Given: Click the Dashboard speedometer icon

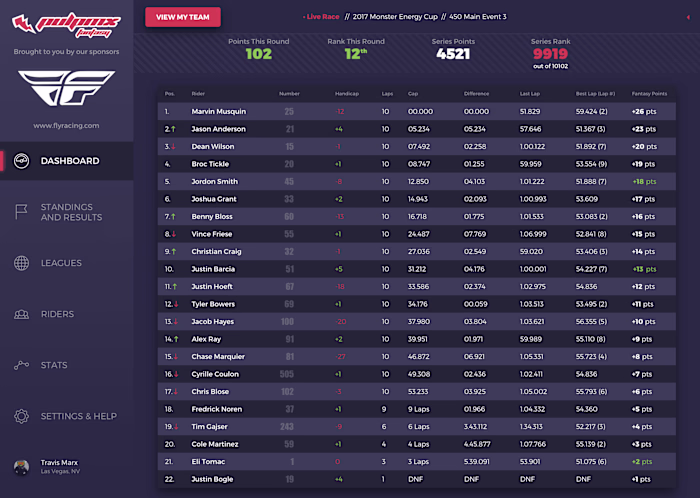Looking at the screenshot, I should [x=21, y=161].
